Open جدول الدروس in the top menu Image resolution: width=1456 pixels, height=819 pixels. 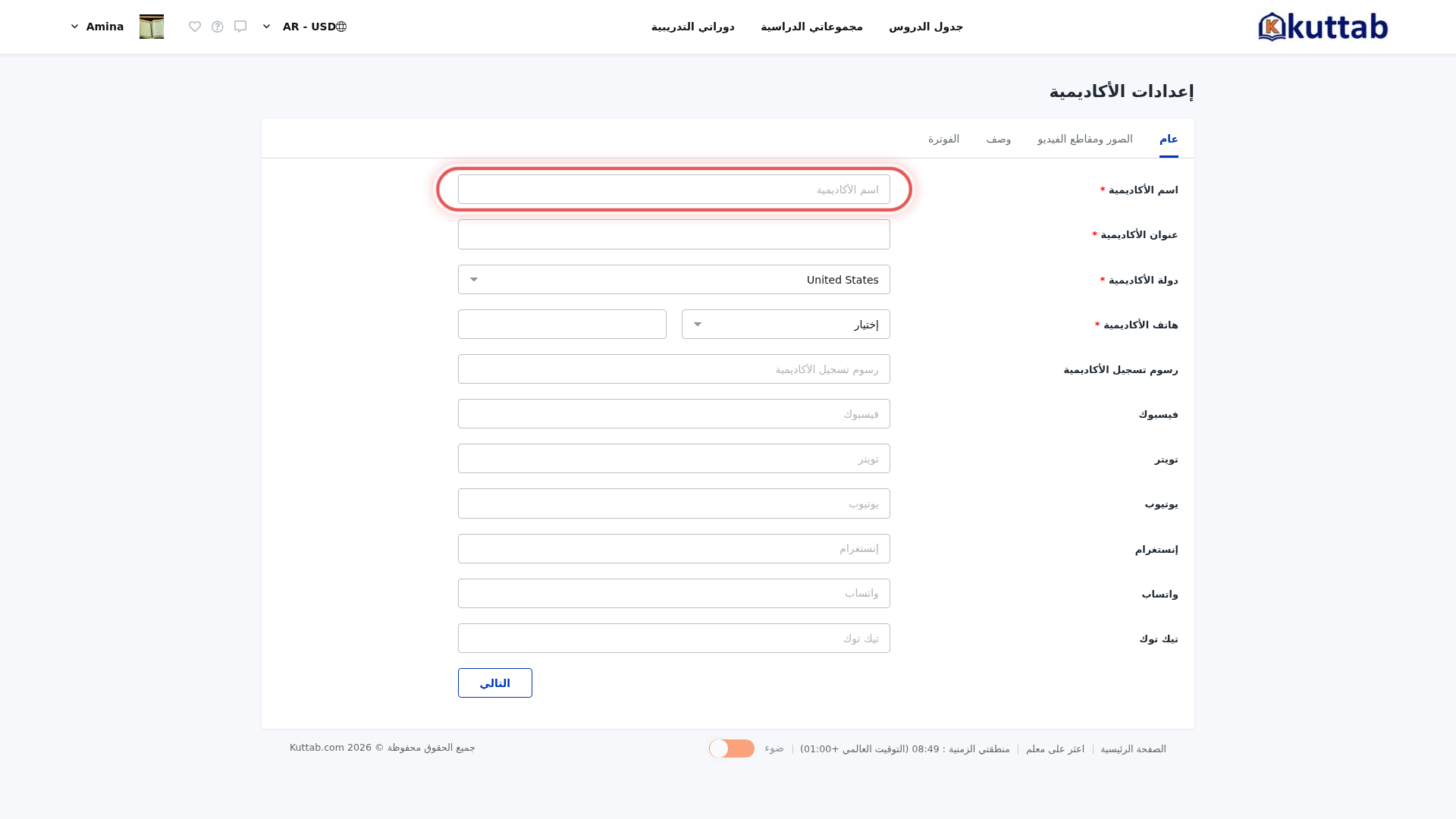coord(926,27)
